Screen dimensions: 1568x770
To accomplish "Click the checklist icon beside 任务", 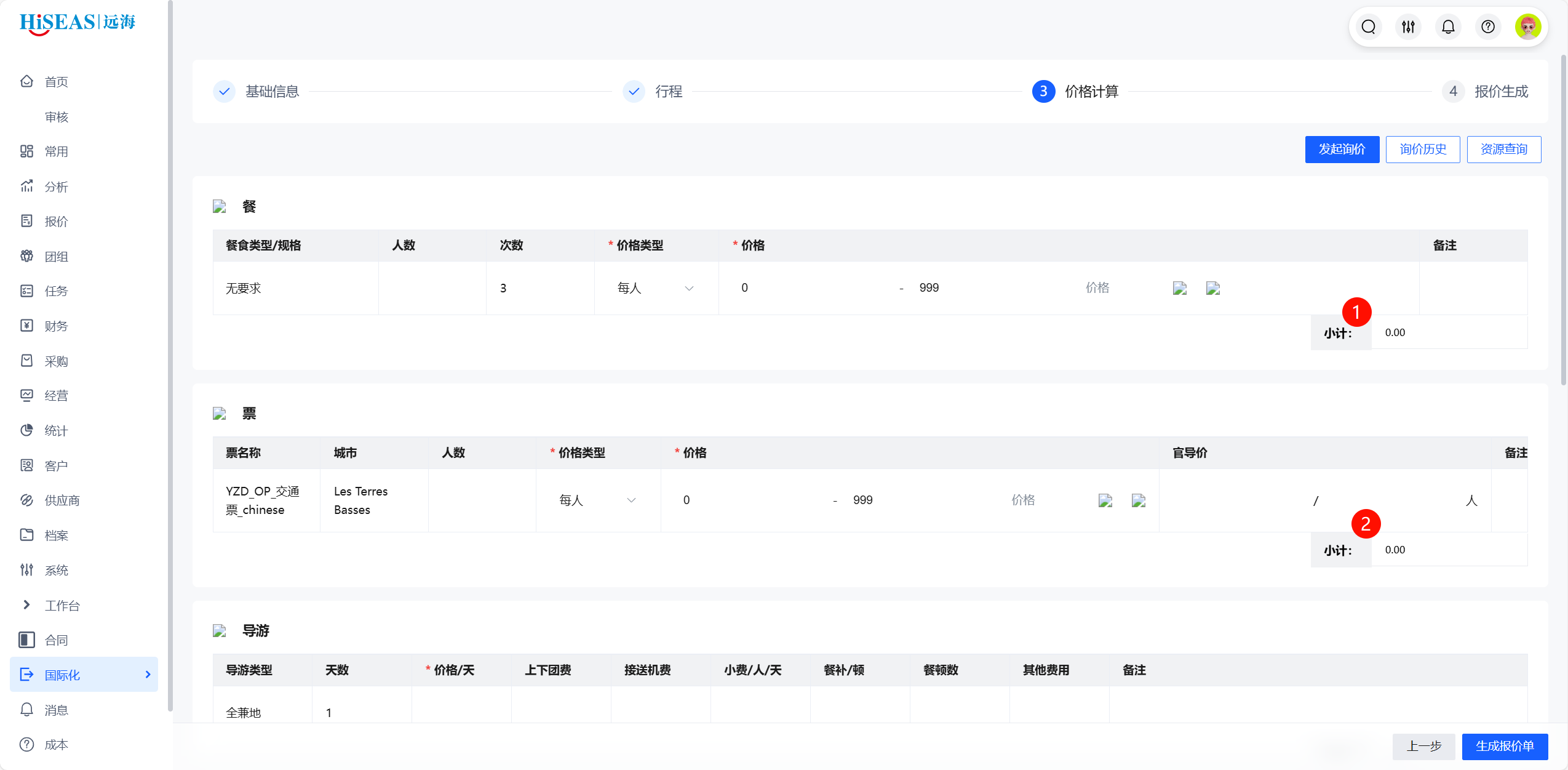I will (26, 291).
